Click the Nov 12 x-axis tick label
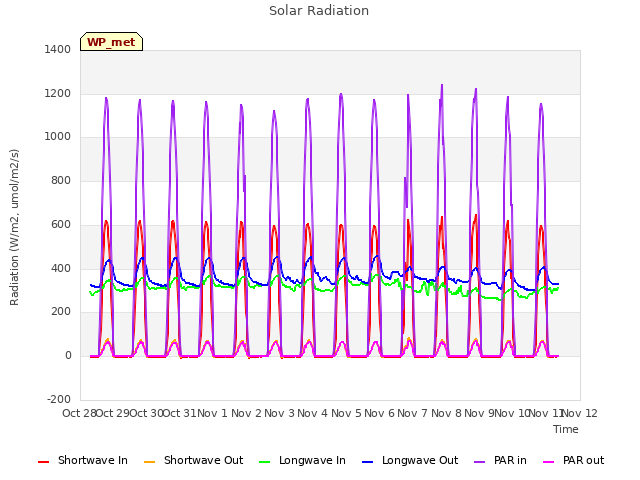This screenshot has width=640, height=480. [x=580, y=413]
